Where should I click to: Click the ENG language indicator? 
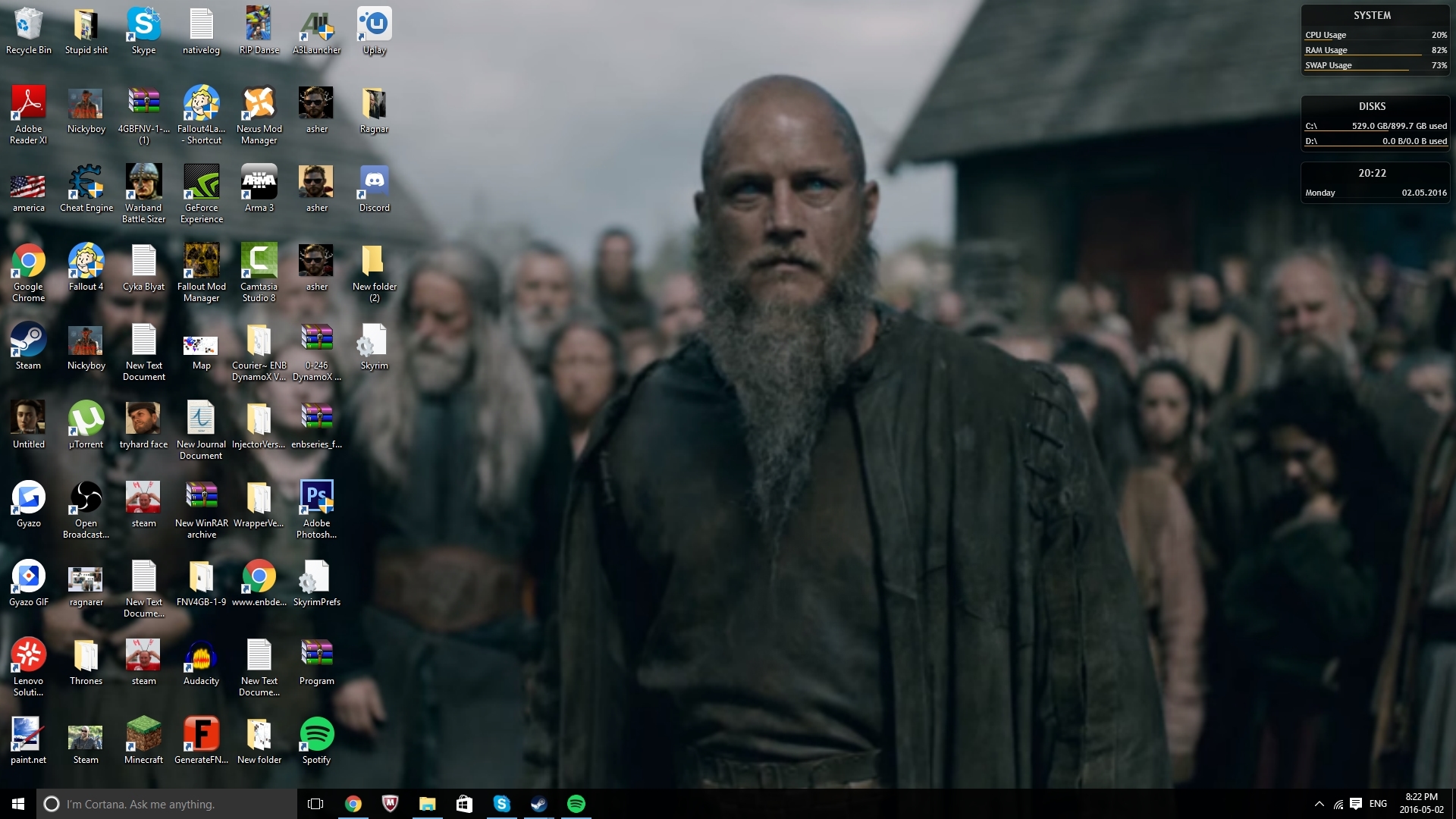[1378, 804]
